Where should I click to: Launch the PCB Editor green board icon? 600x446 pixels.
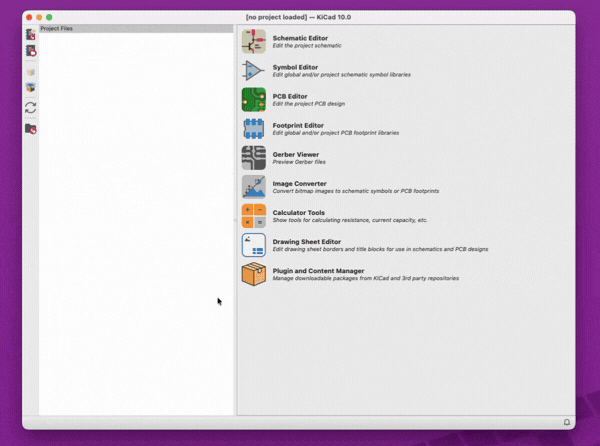click(x=254, y=99)
